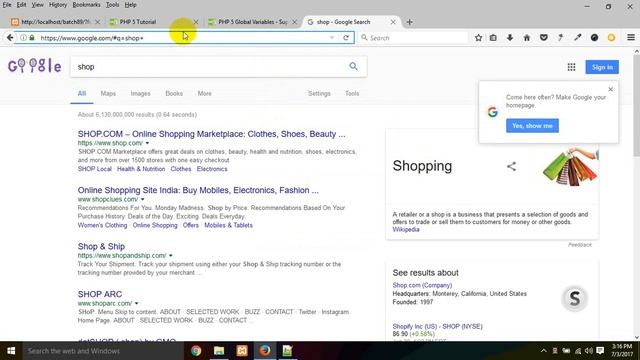Open the XAMPP taskbar icon
640x360 pixels.
(242, 351)
